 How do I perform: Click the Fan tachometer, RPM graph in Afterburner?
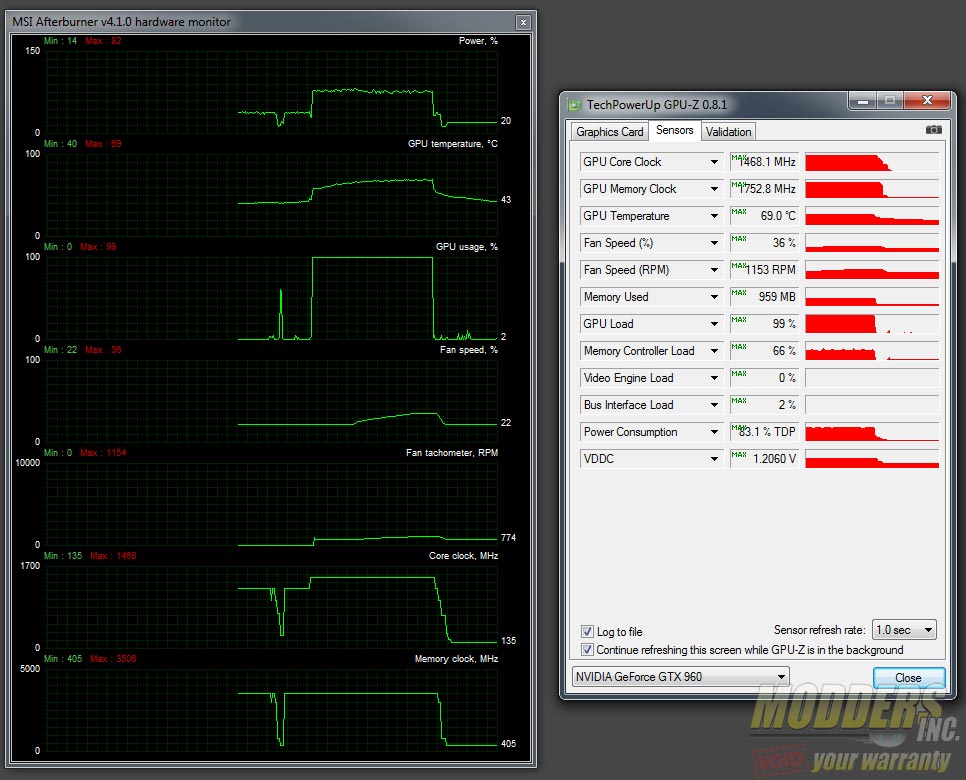pos(271,503)
